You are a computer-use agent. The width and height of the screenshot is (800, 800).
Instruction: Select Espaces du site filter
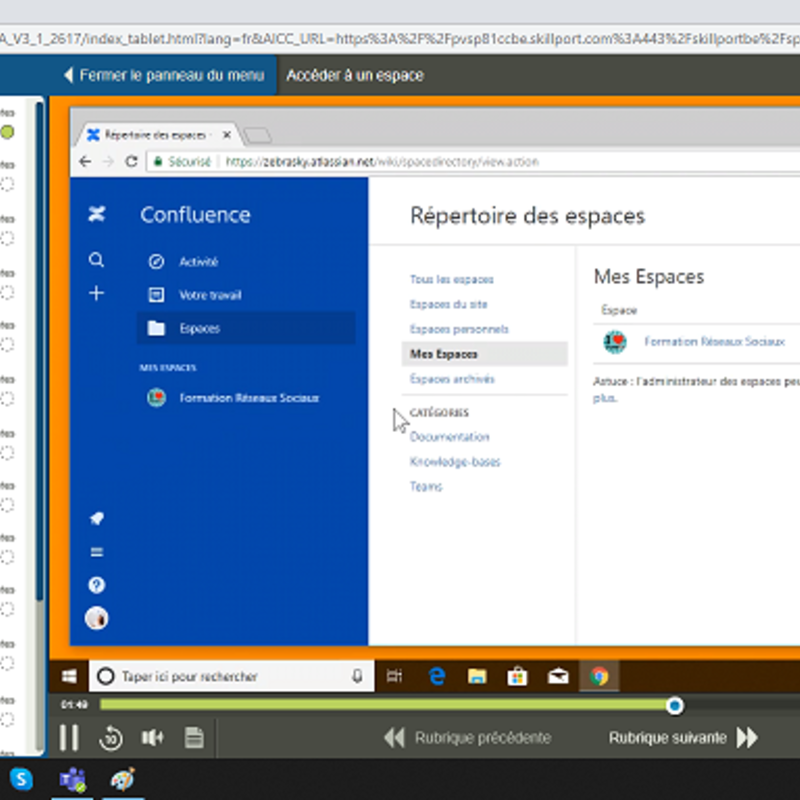pos(448,304)
